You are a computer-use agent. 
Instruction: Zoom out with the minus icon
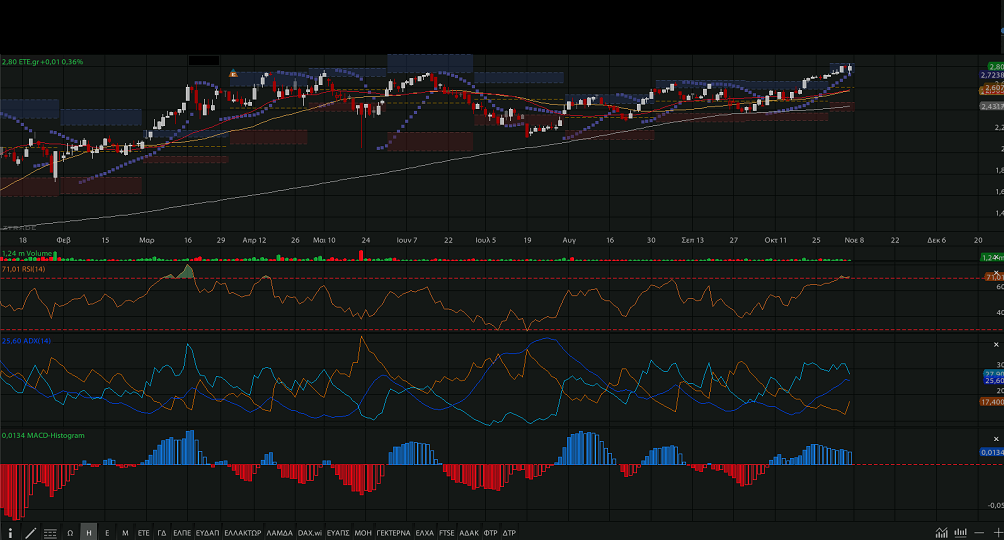(x=980, y=533)
